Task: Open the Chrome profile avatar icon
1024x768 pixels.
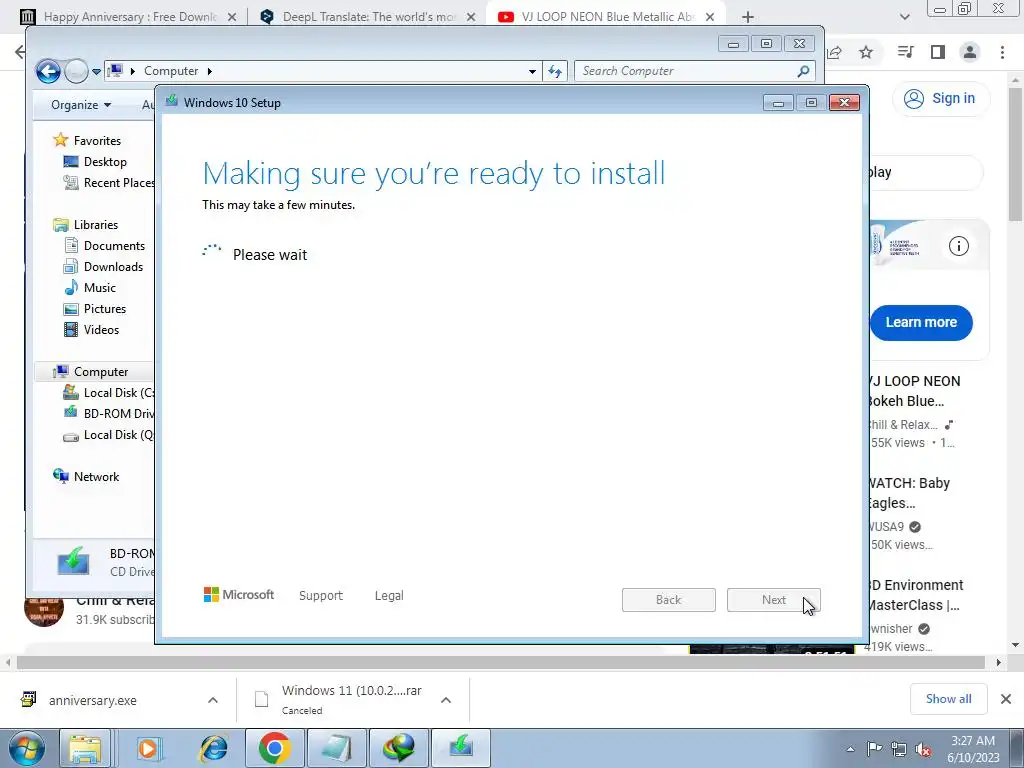Action: tap(970, 52)
